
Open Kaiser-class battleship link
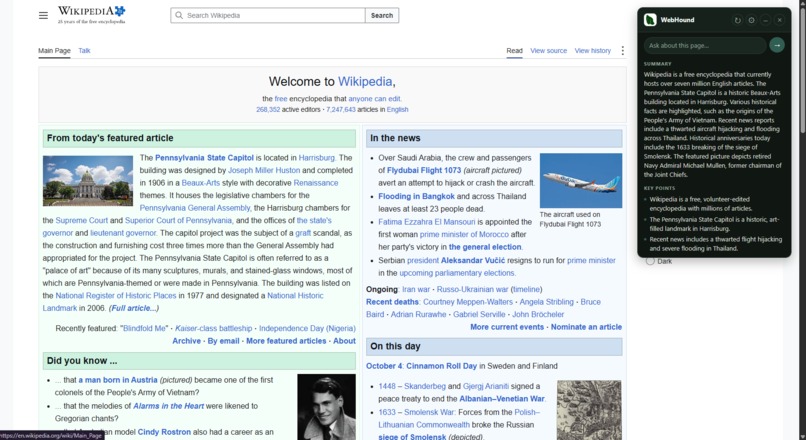213,328
